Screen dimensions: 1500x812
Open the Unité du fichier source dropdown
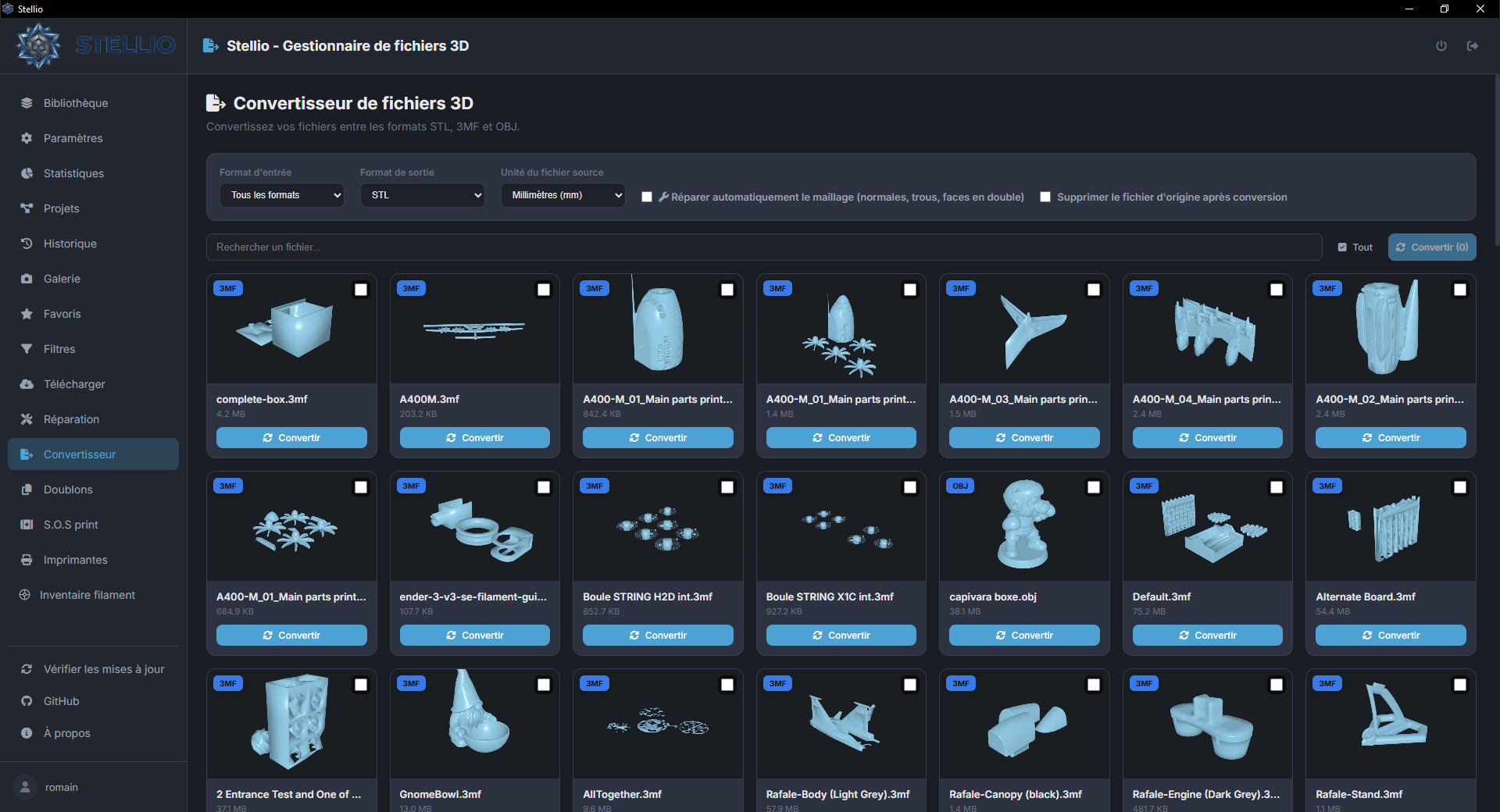[563, 195]
